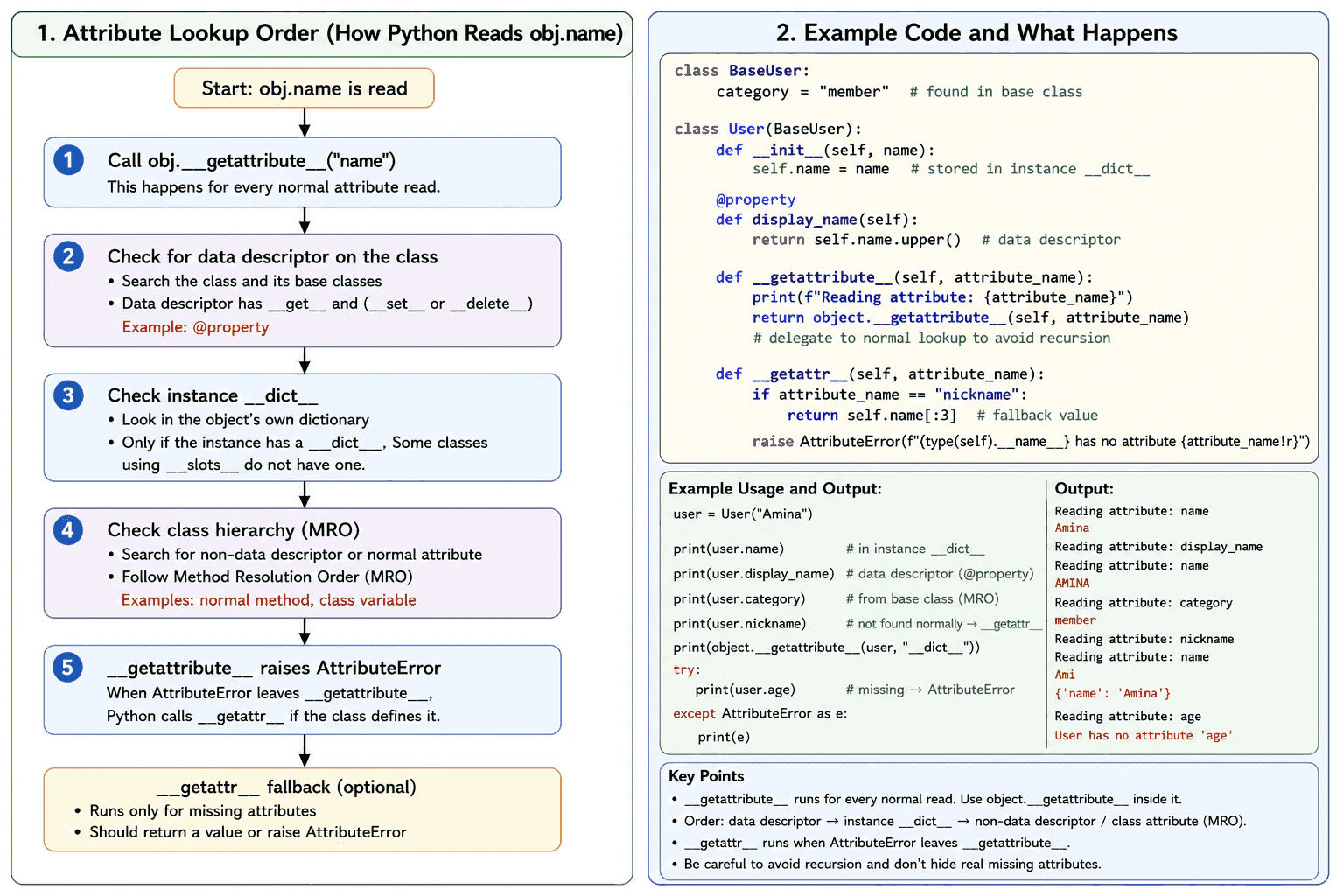
Task: Select the 'raise AttributeError(...)' code line
Action: [1031, 442]
